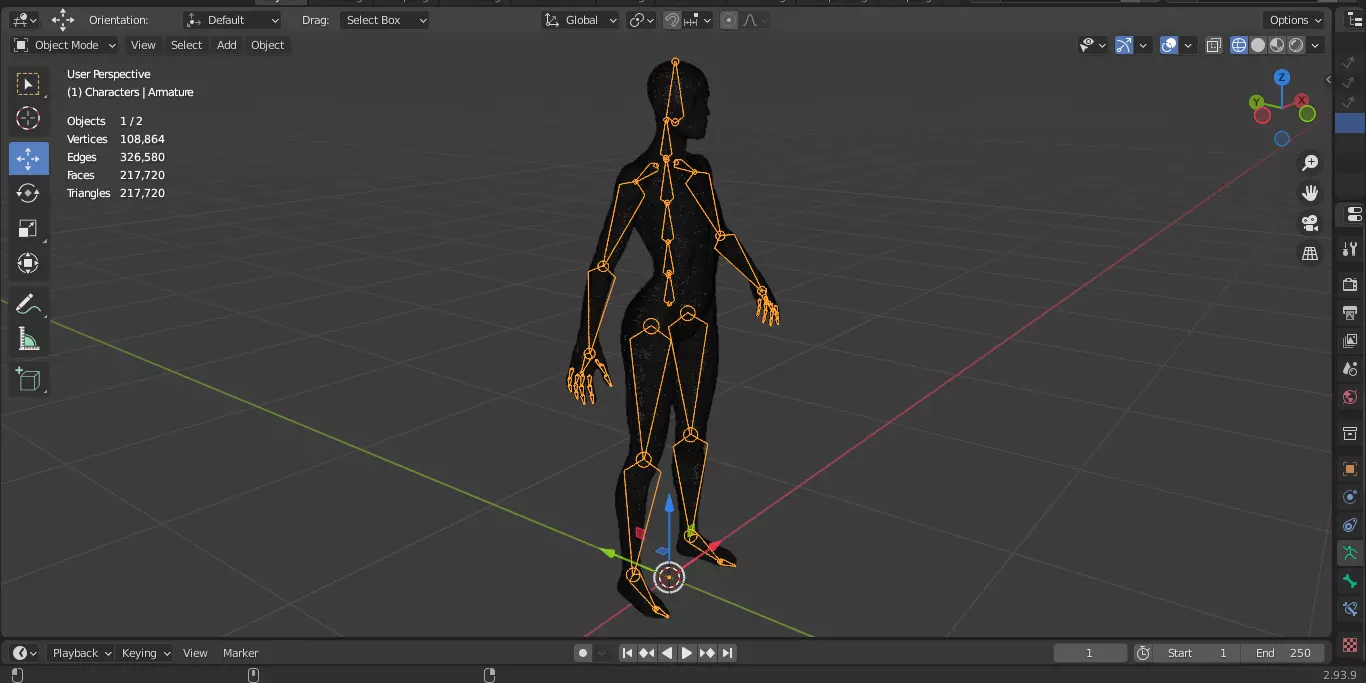Toggle proportional editing
This screenshot has width=1366, height=683.
tap(729, 20)
